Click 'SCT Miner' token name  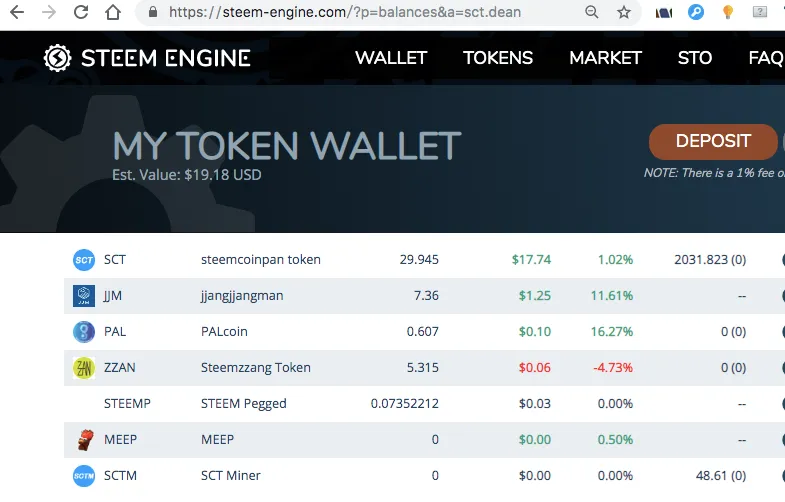click(231, 476)
